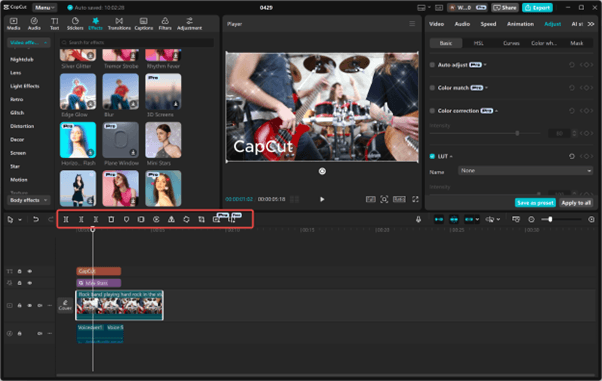This screenshot has height=381, width=602.
Task: Click the Undo arrow
Action: 36,219
